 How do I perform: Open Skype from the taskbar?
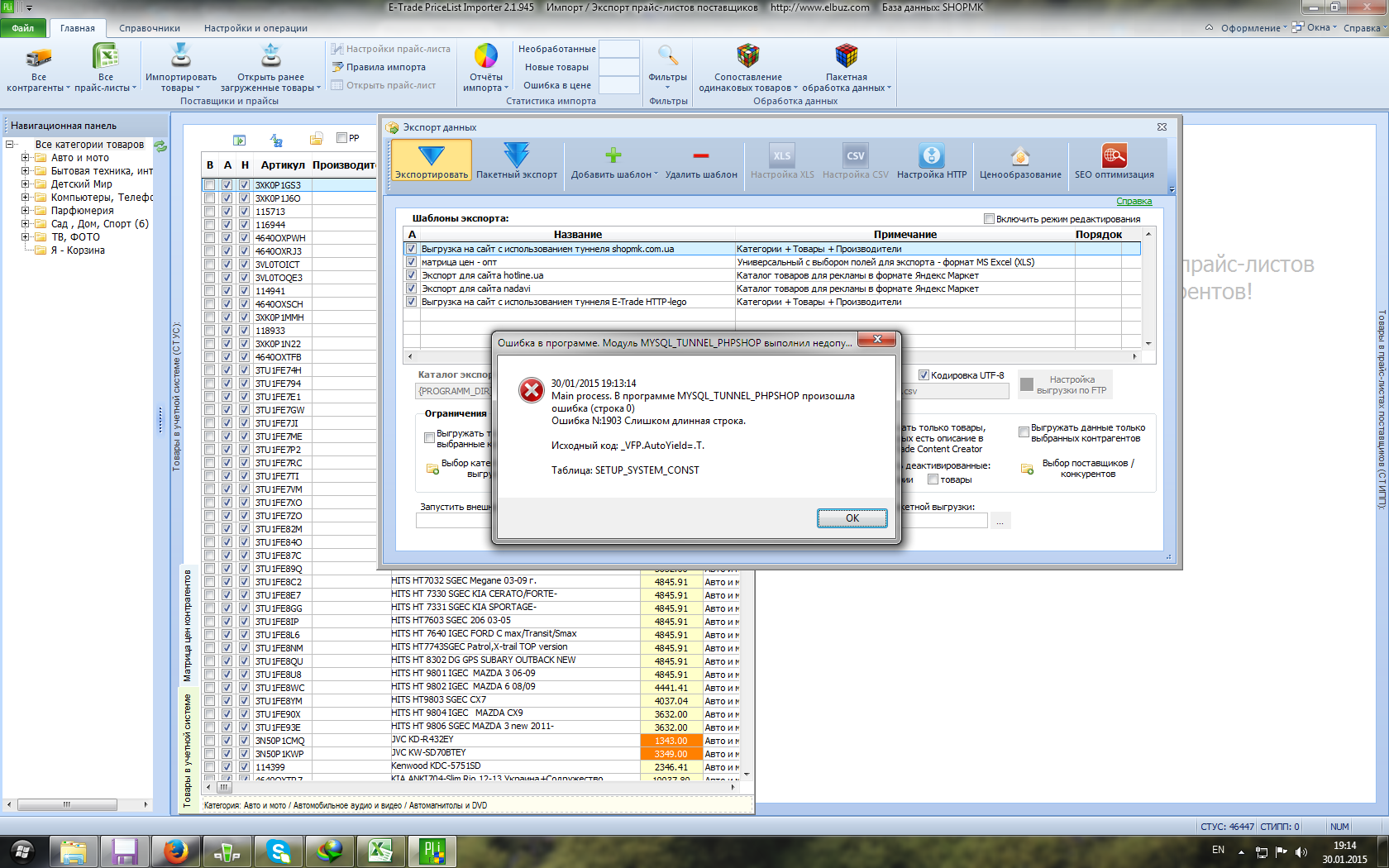[279, 851]
